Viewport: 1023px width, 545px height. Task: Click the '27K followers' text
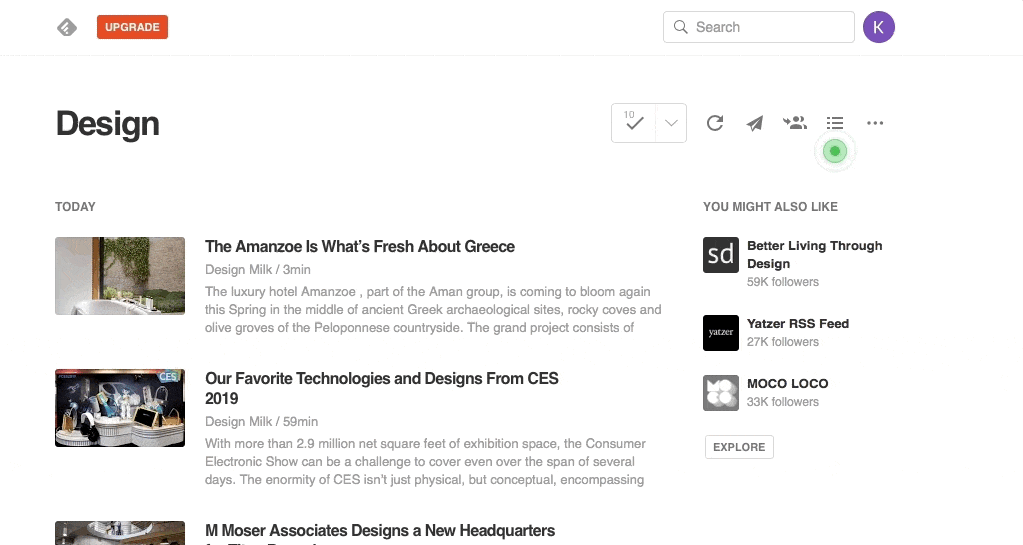(x=783, y=342)
